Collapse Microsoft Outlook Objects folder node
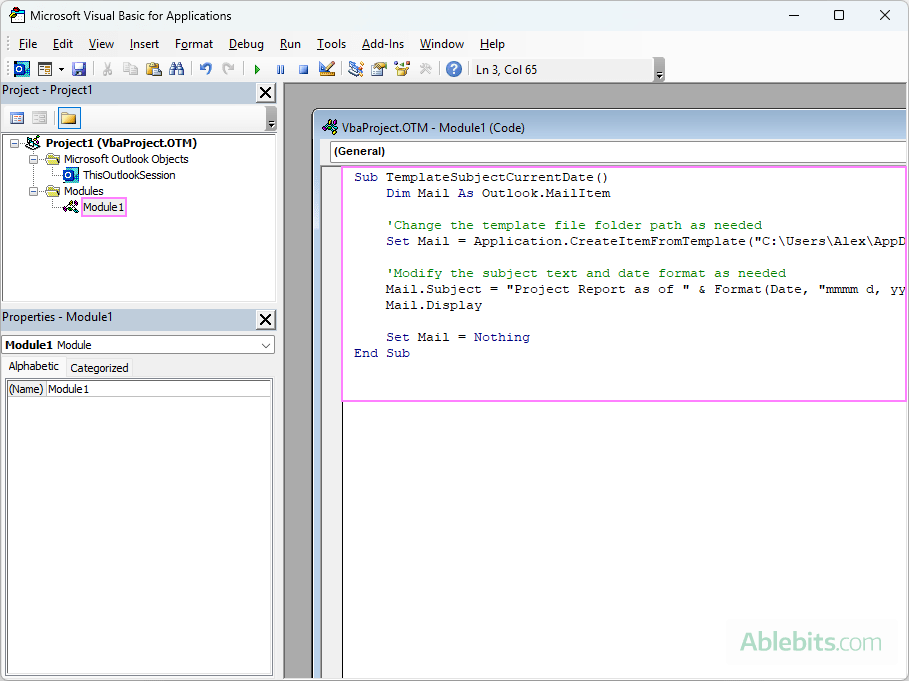Image resolution: width=909 pixels, height=681 pixels. [34, 159]
